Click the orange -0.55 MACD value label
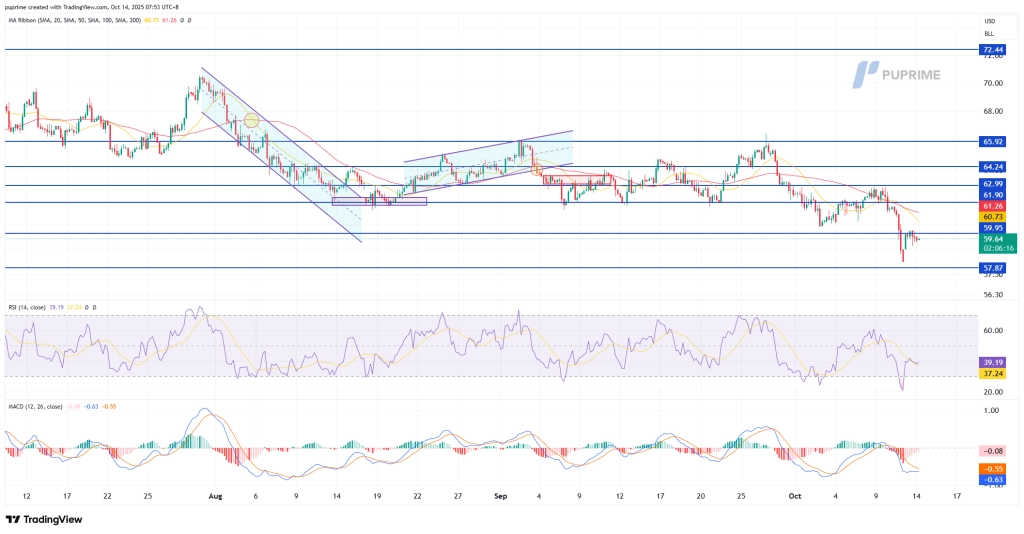 (993, 468)
